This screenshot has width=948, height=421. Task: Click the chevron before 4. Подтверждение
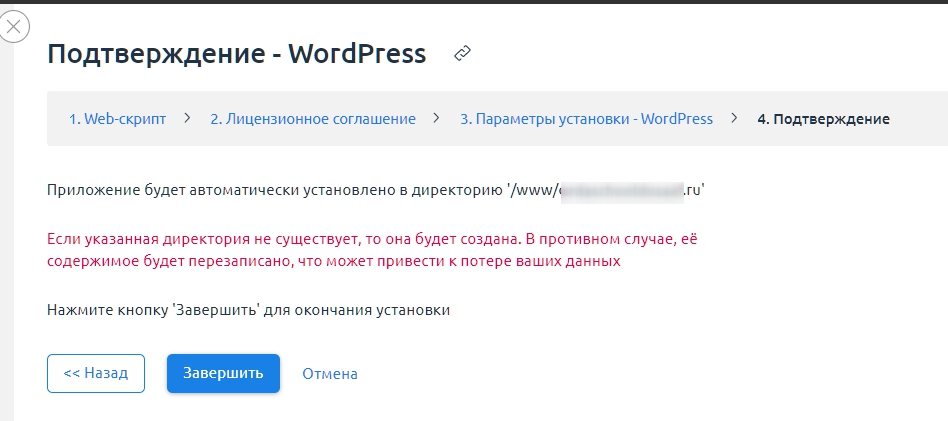coord(735,118)
